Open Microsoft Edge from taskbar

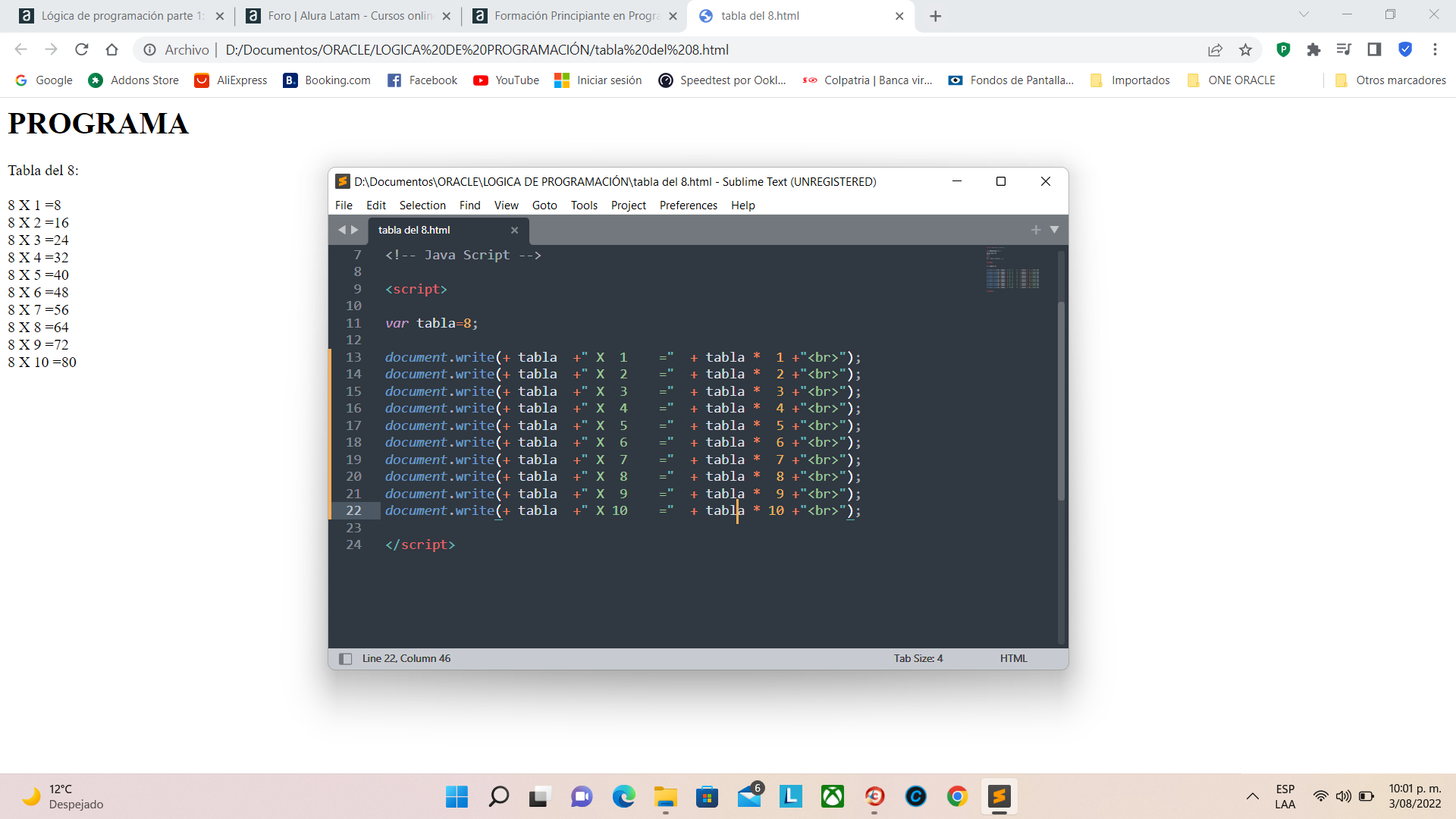point(623,796)
